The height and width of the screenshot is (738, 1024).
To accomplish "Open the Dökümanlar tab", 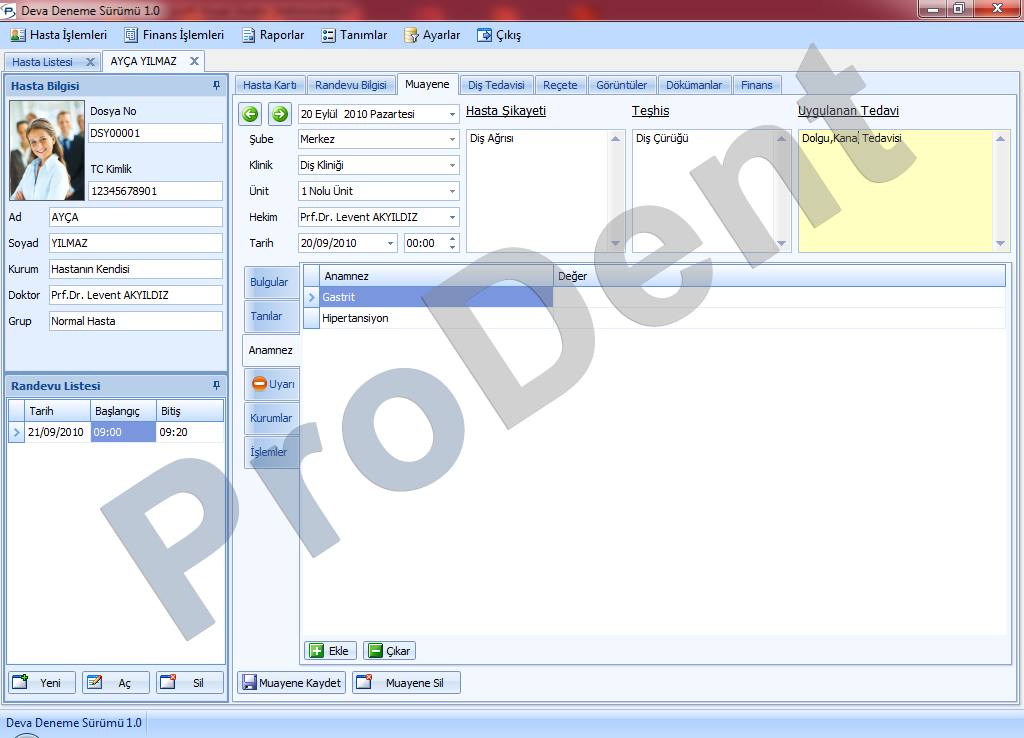I will [x=694, y=85].
